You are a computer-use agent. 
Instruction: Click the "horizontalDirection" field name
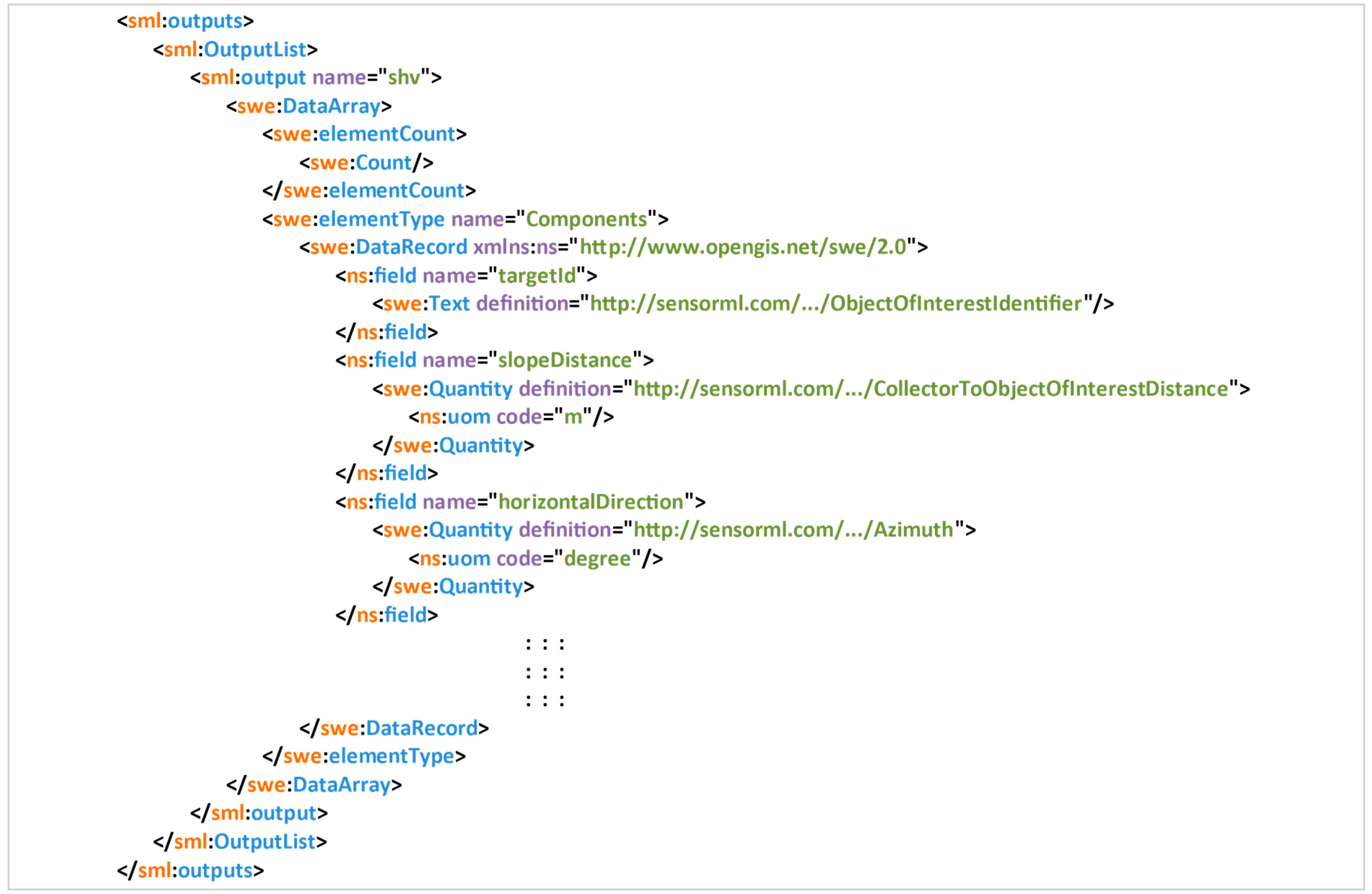tap(590, 502)
